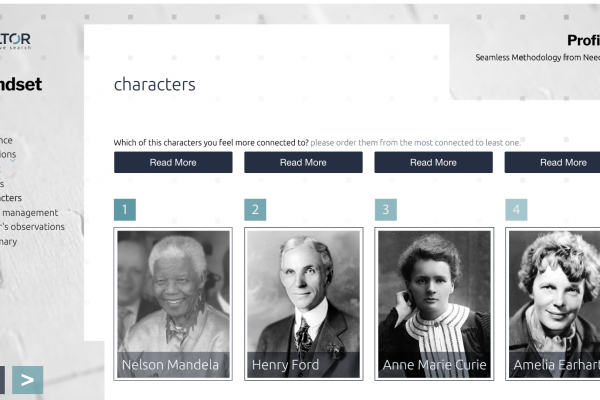
Task: Go to the observations sidebar item
Action: (x=33, y=227)
